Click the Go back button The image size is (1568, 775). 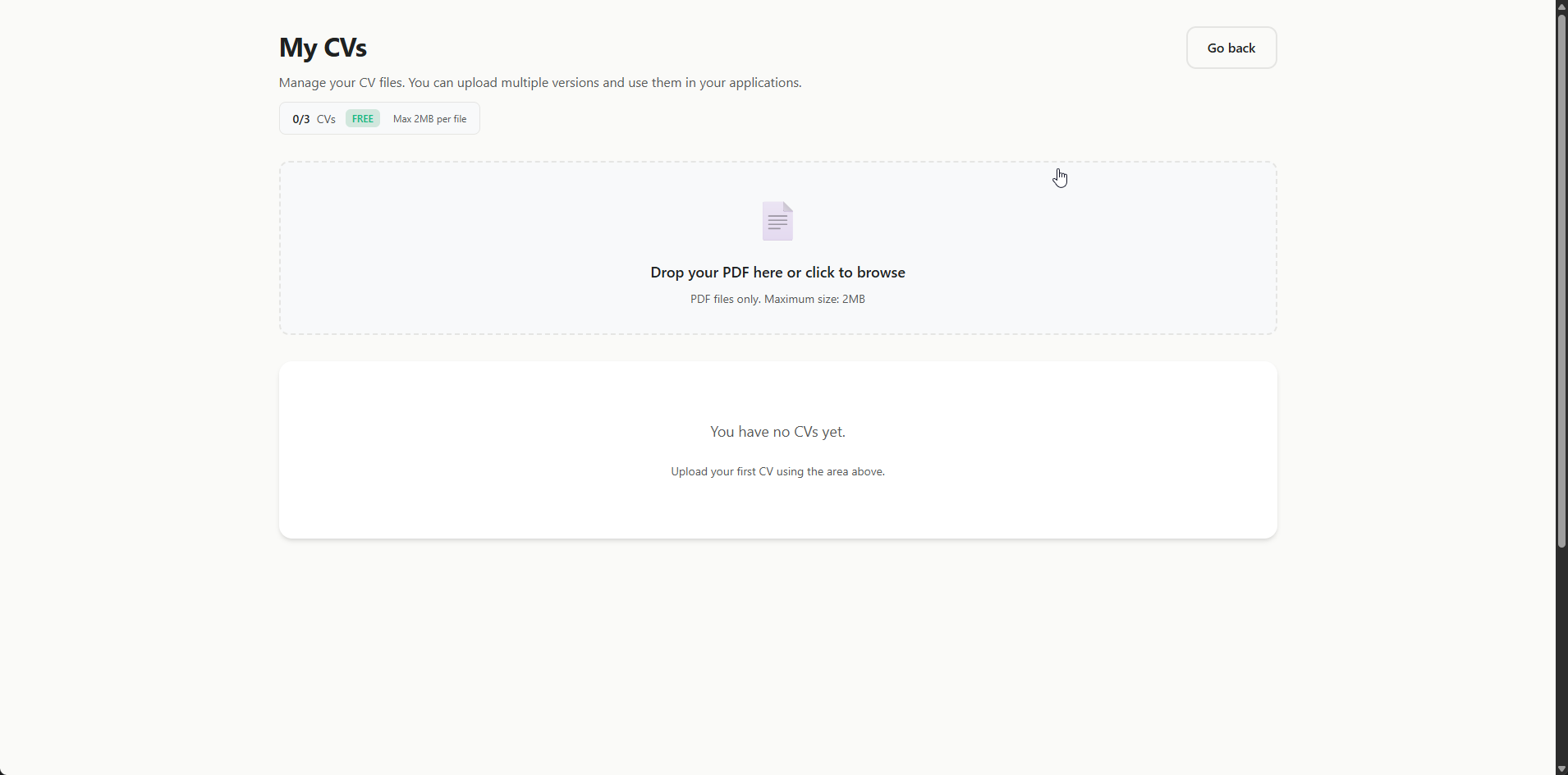click(1231, 47)
